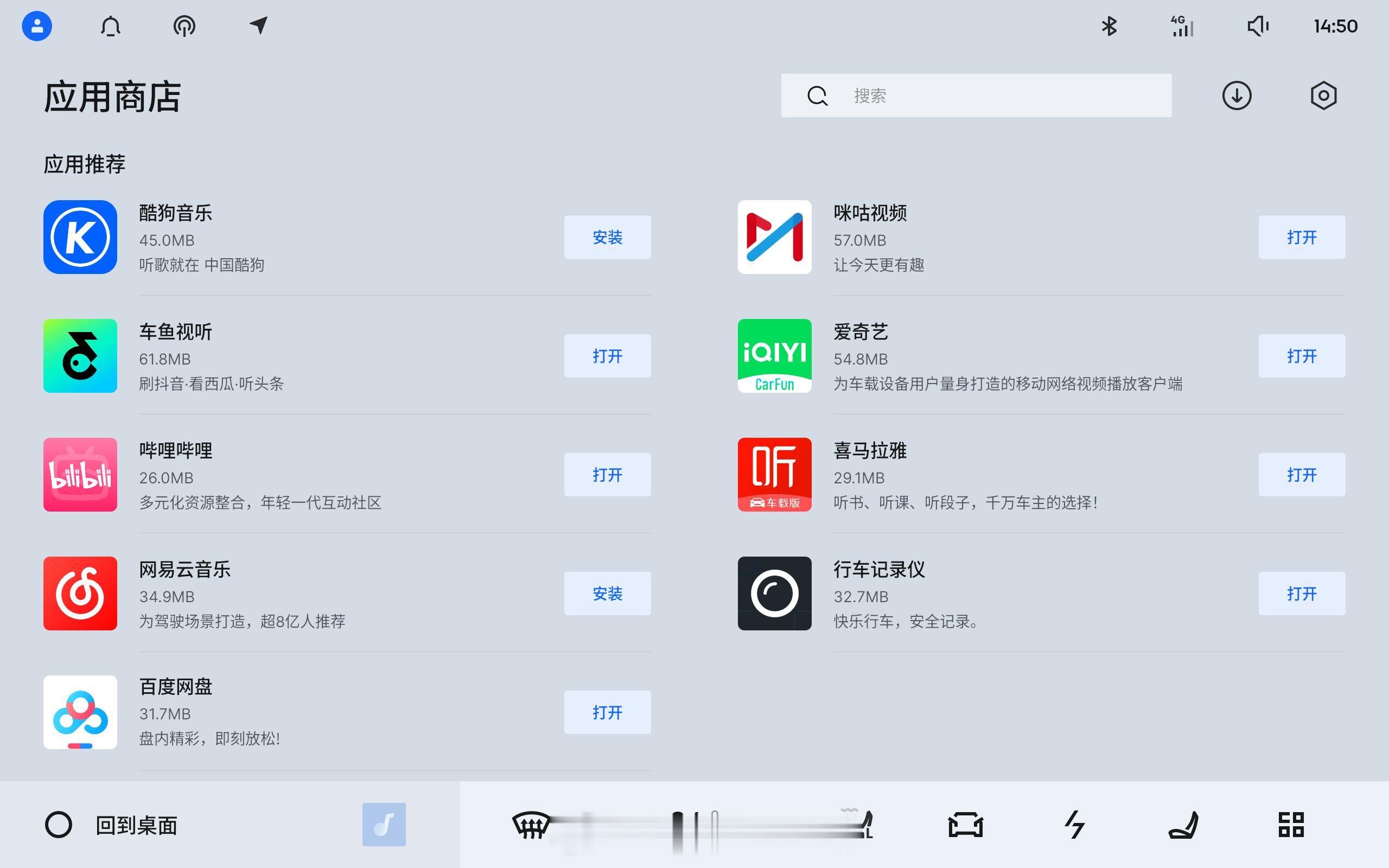1389x868 pixels.
Task: Open notifications bell icon
Action: tap(111, 26)
